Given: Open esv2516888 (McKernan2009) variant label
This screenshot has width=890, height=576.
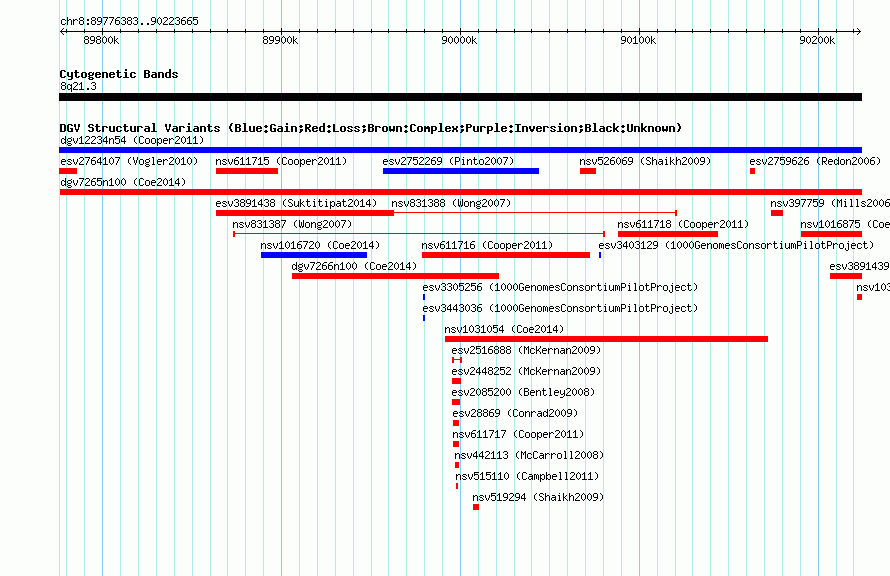Looking at the screenshot, I should pyautogui.click(x=526, y=350).
